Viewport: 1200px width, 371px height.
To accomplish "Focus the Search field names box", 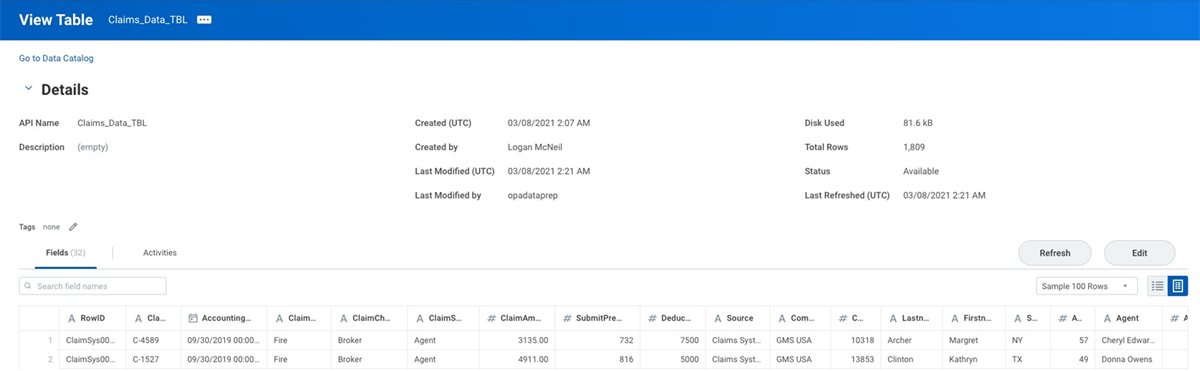I will [x=92, y=286].
